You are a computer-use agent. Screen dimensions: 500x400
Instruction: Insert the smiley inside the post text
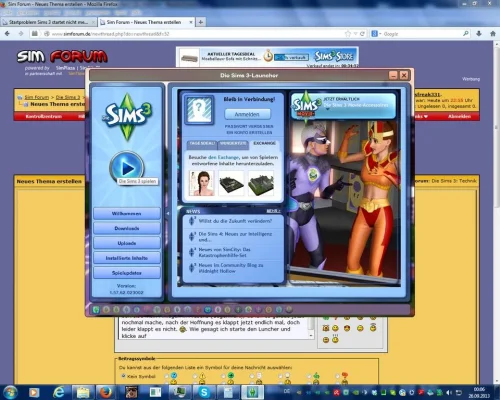[182, 329]
